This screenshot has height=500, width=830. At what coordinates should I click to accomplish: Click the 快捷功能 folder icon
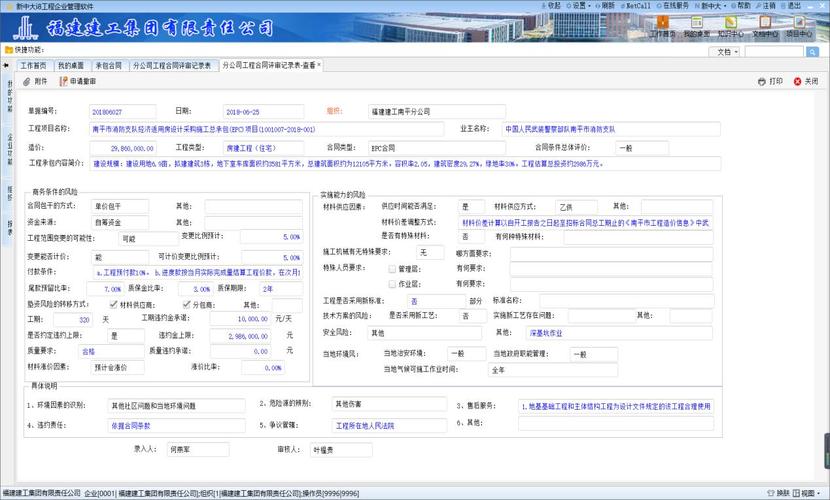[x=8, y=50]
